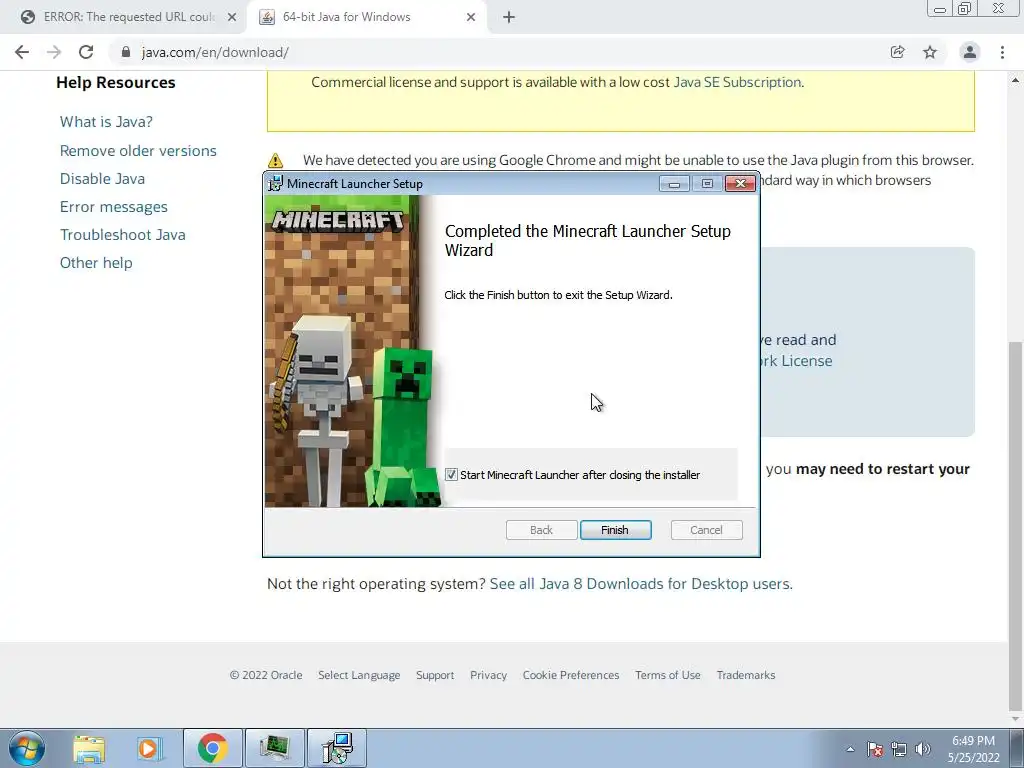Image resolution: width=1024 pixels, height=768 pixels.
Task: Minimize the Minecraft Launcher Setup dialog
Action: pos(675,184)
